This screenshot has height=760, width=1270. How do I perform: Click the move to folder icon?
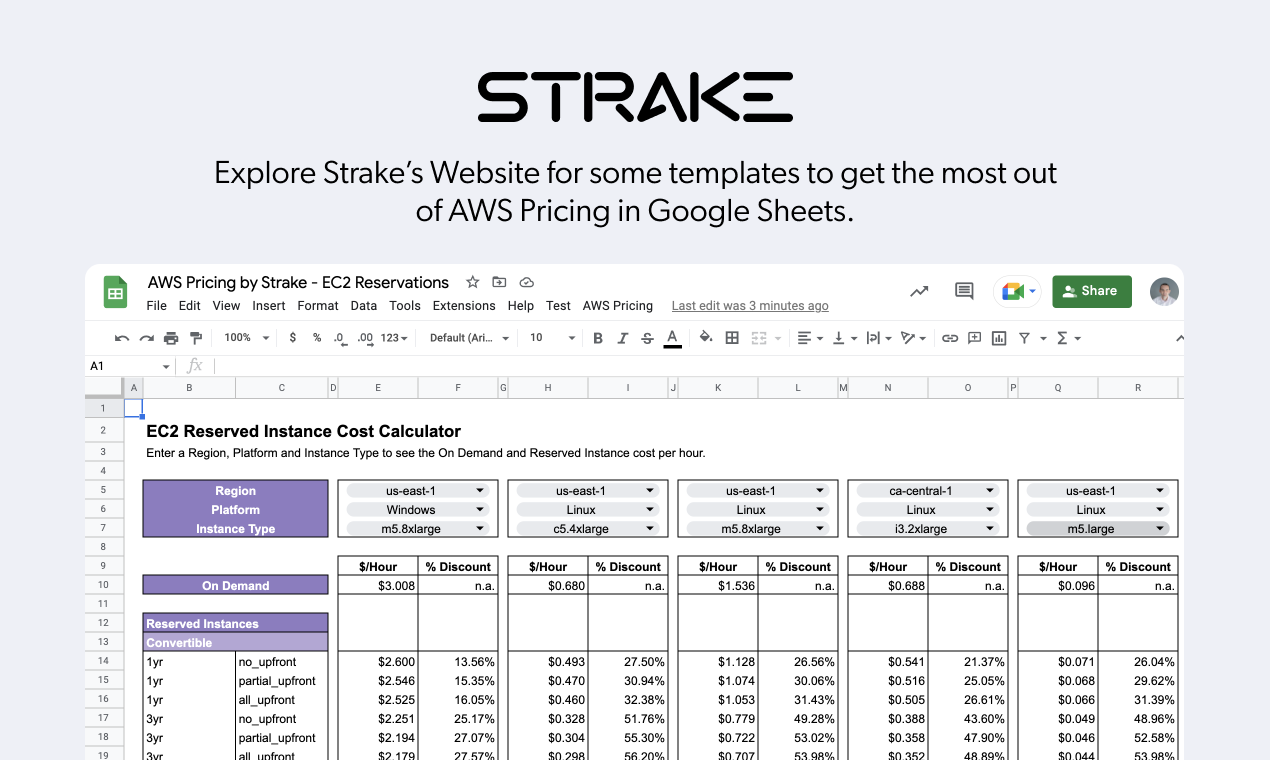coord(500,282)
